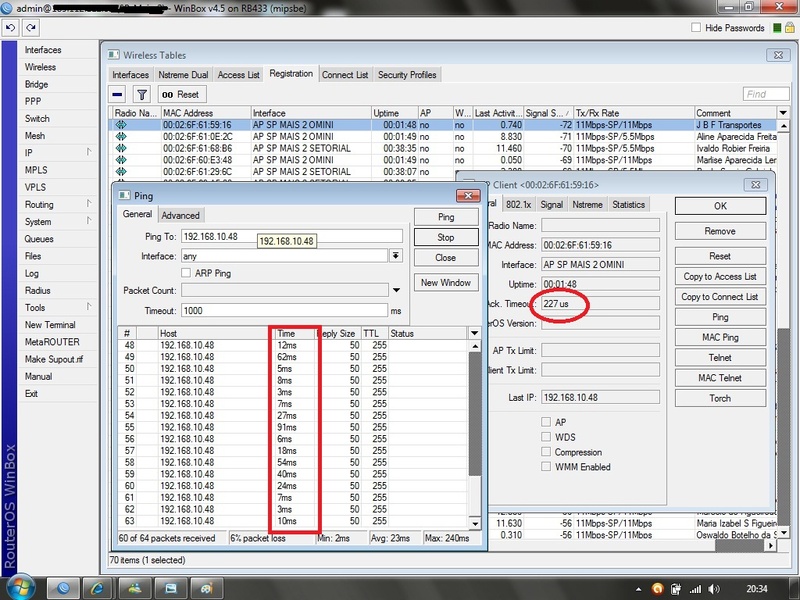The image size is (800, 600).
Task: Click the Reset counters button in Wireless Tables
Action: [x=182, y=94]
